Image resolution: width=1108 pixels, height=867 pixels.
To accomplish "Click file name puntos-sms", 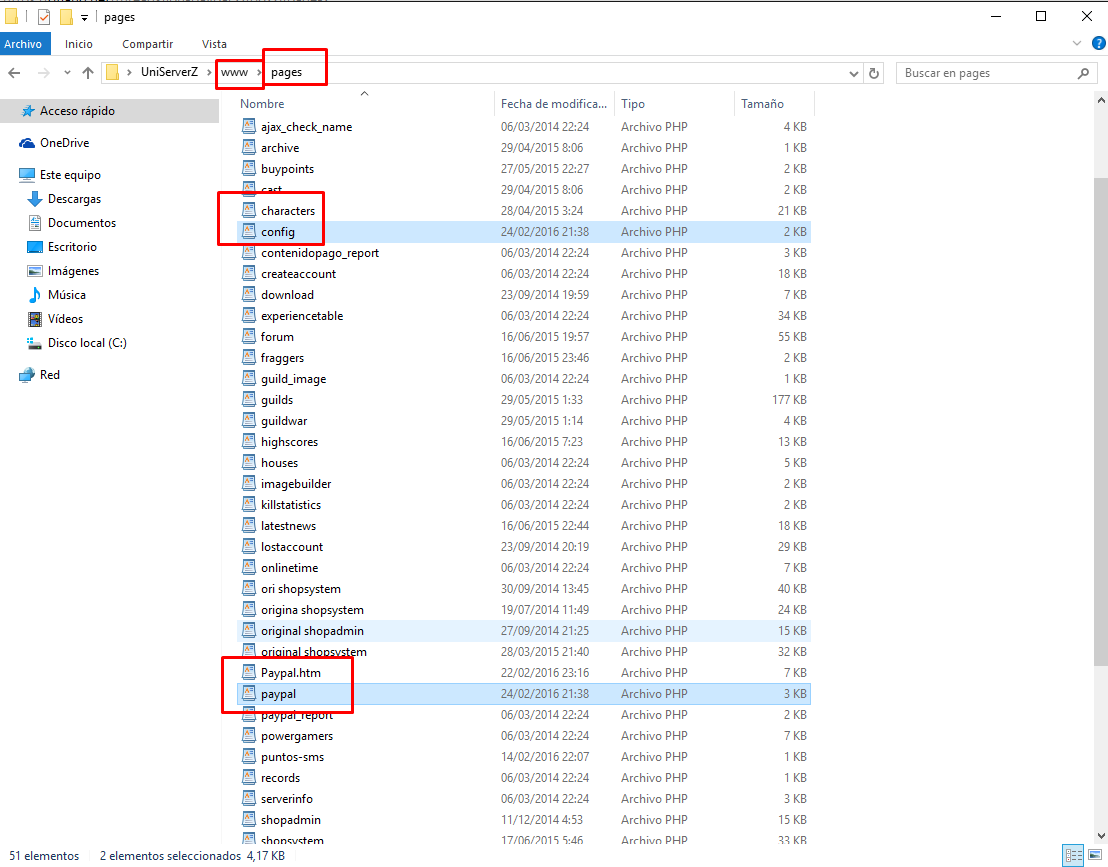I will pos(292,757).
